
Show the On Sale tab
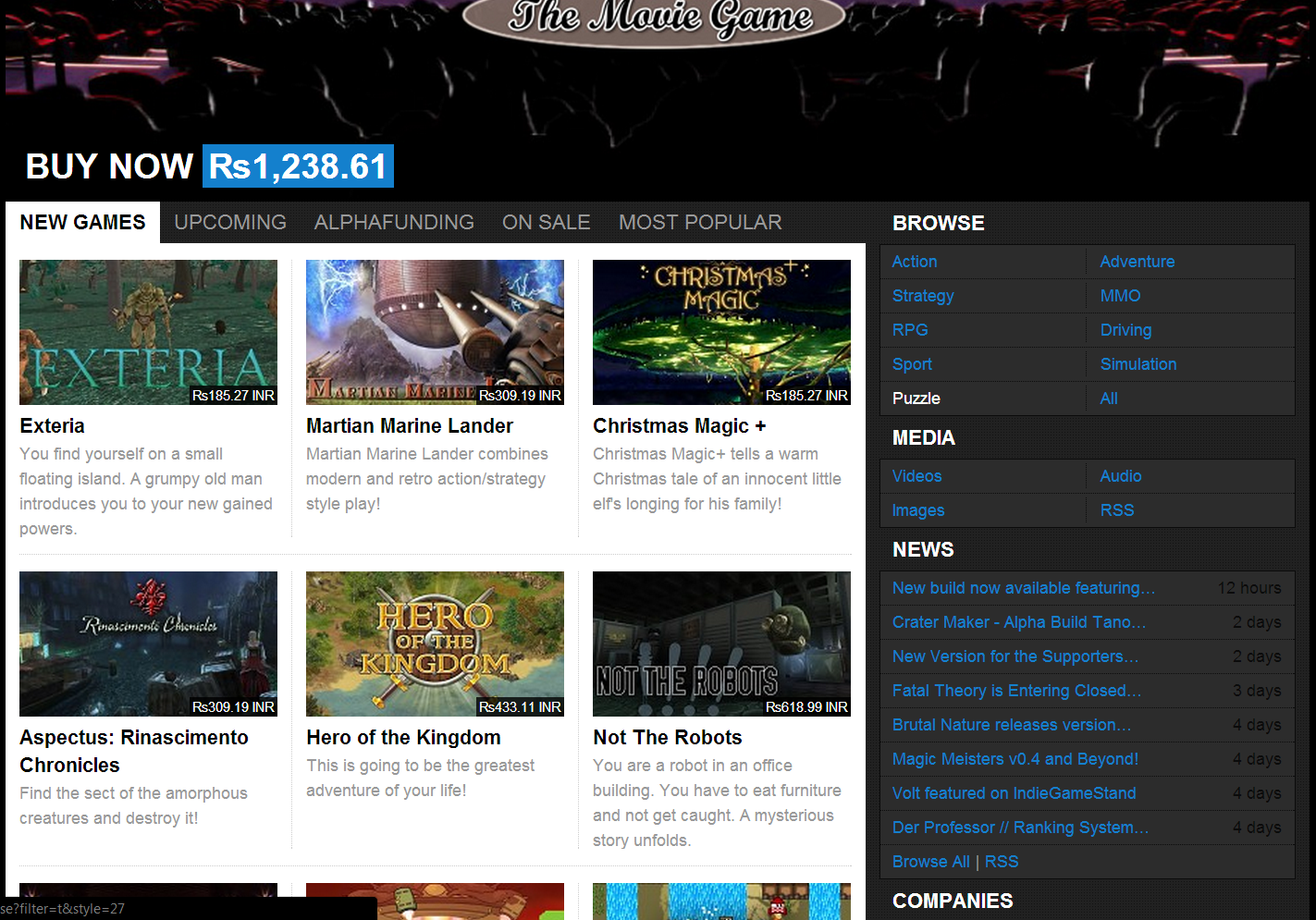(x=547, y=223)
